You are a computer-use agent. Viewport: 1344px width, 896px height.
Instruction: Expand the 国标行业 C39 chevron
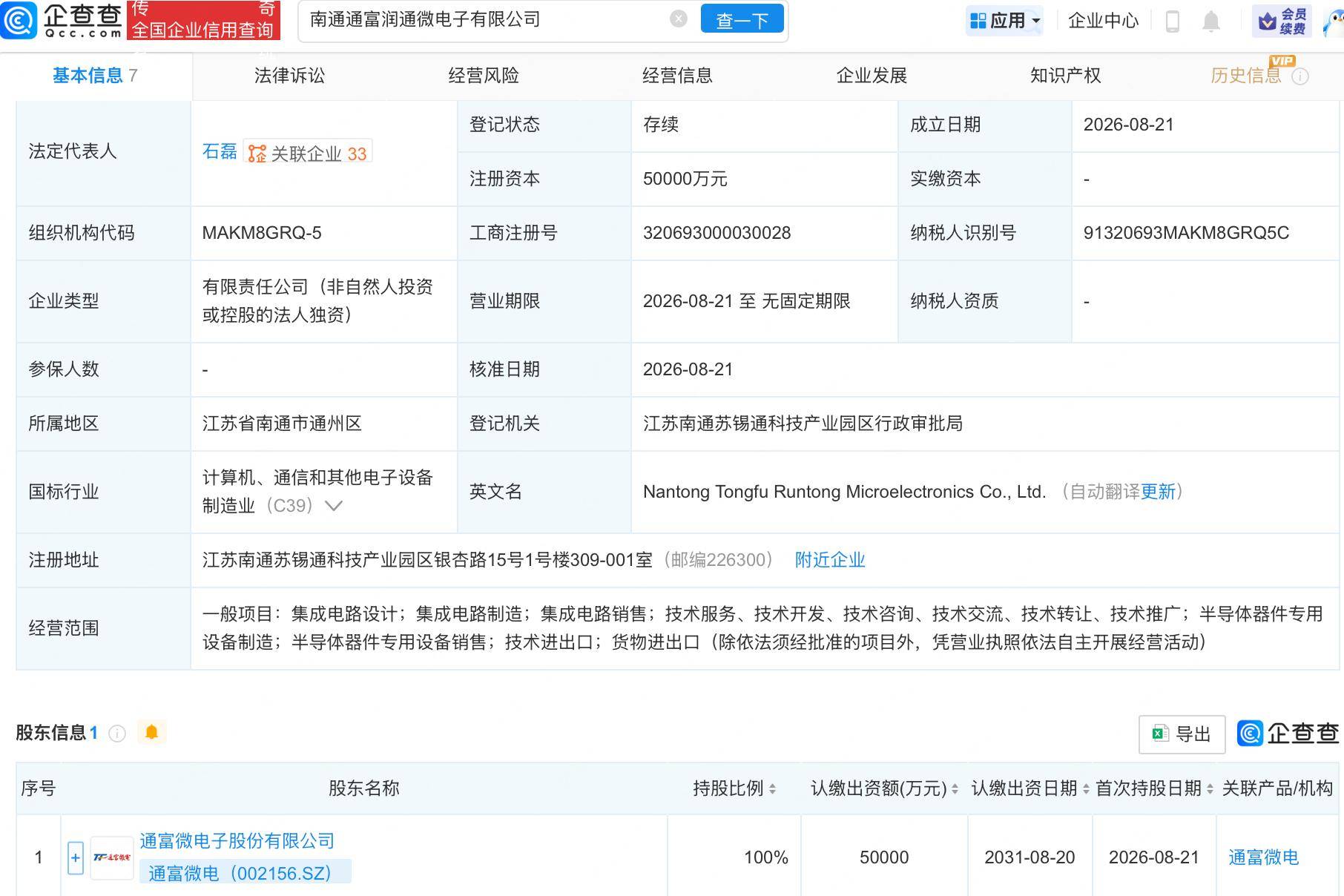pos(334,506)
